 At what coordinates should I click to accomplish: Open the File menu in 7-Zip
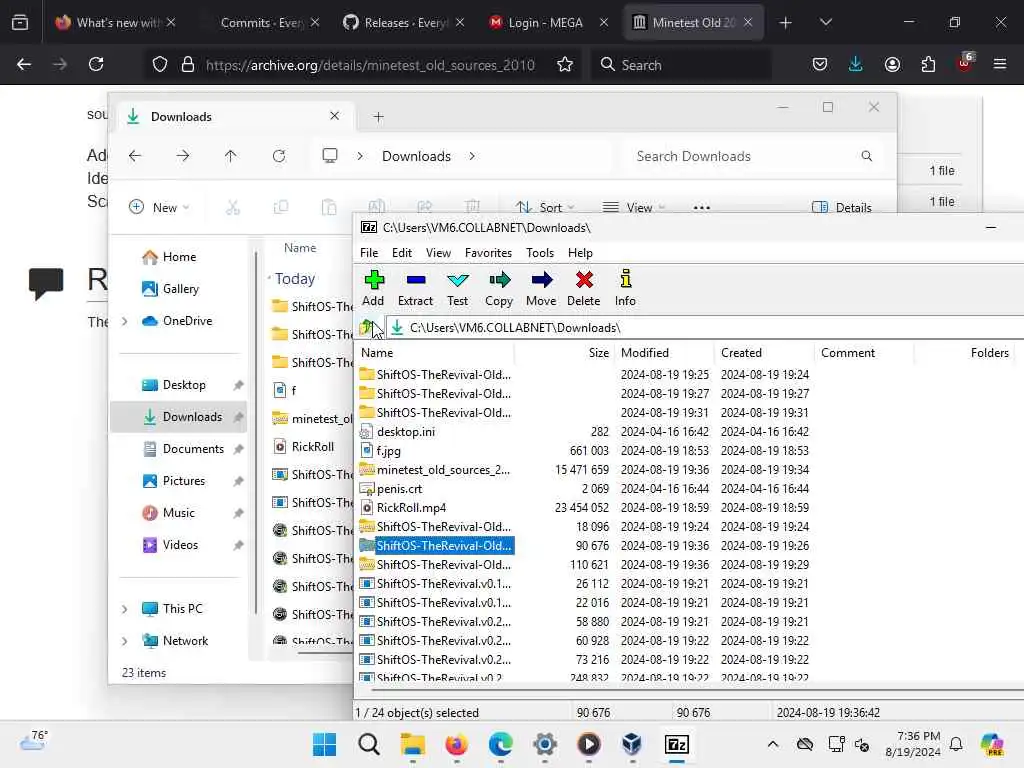click(x=369, y=253)
